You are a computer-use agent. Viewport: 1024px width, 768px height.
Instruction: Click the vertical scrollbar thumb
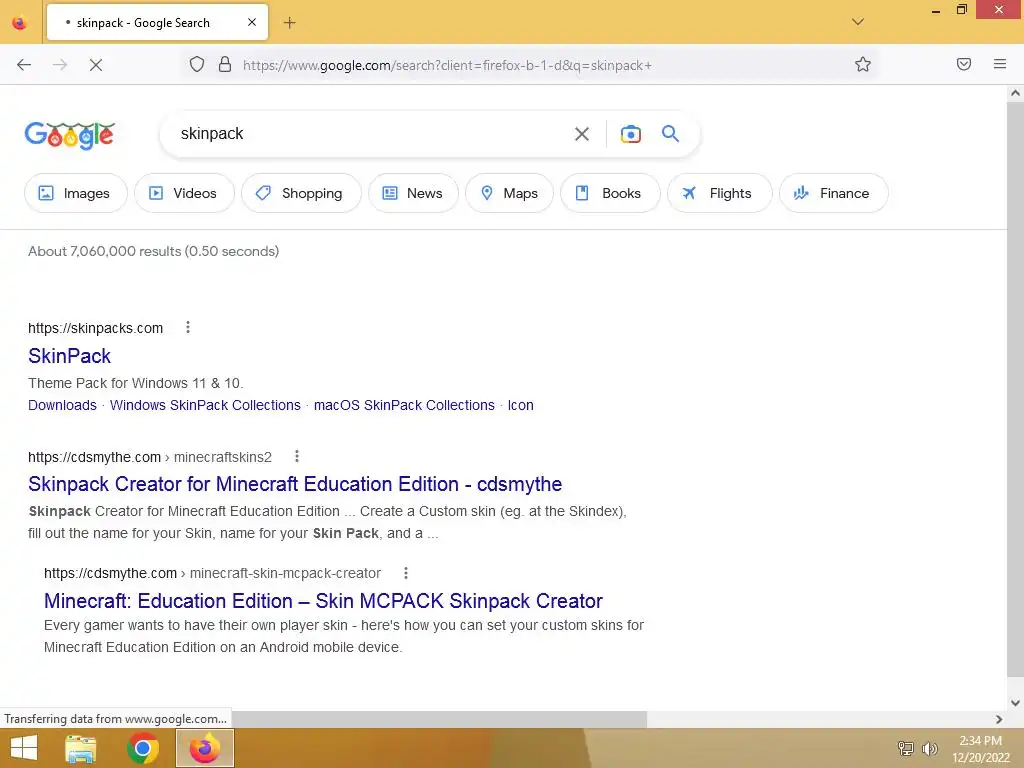point(1015,389)
